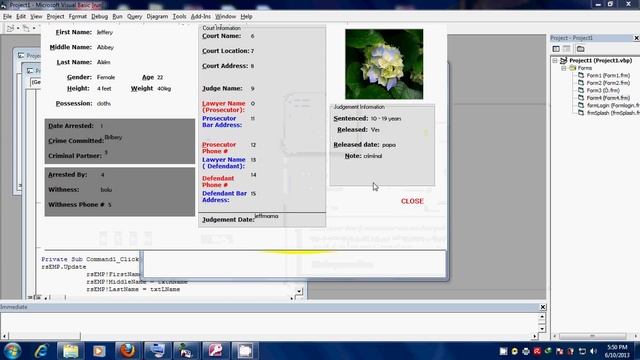
Task: Click the Witness value bolu
Action: pos(106,190)
